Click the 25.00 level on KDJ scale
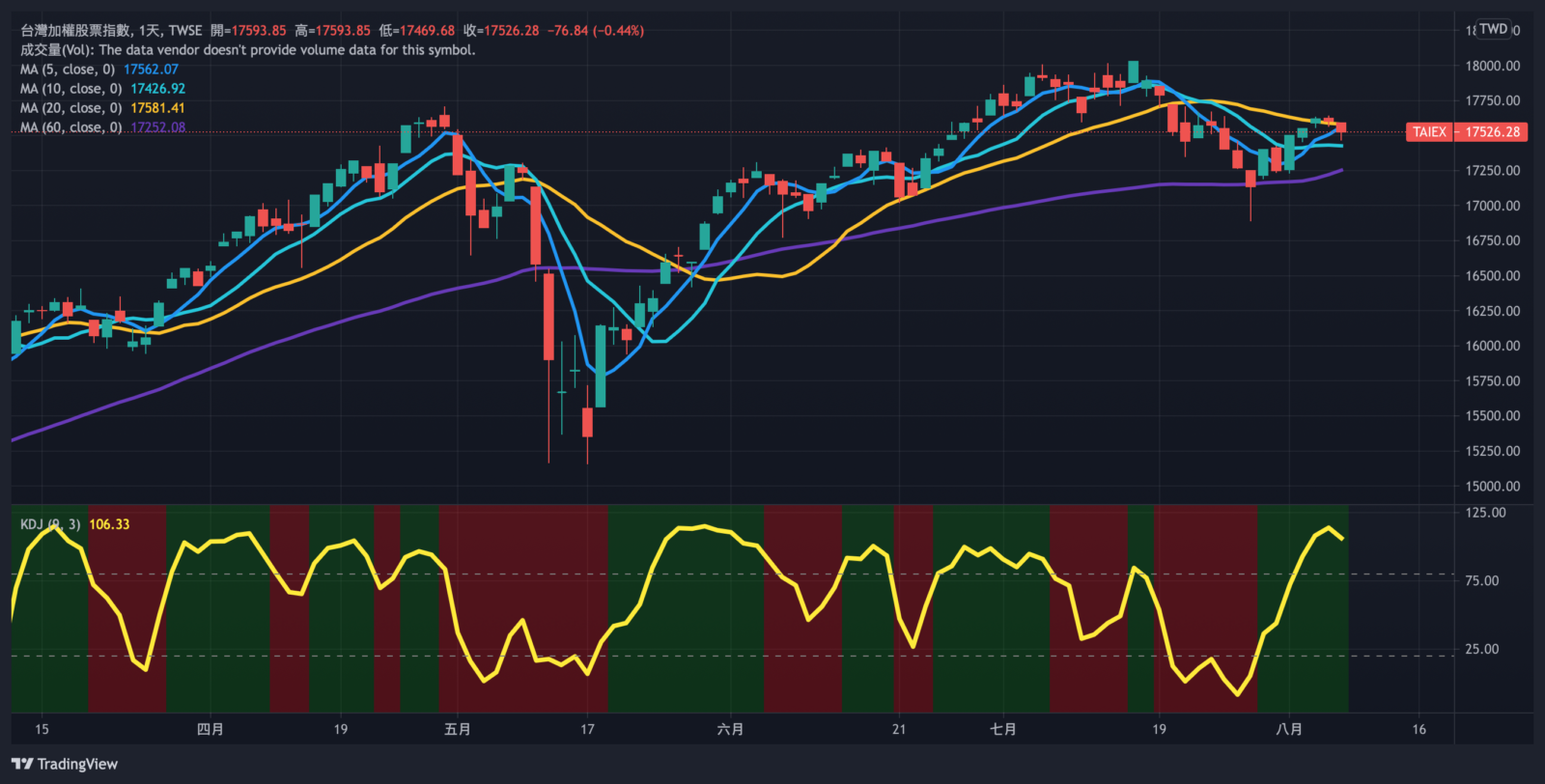 [x=1482, y=649]
